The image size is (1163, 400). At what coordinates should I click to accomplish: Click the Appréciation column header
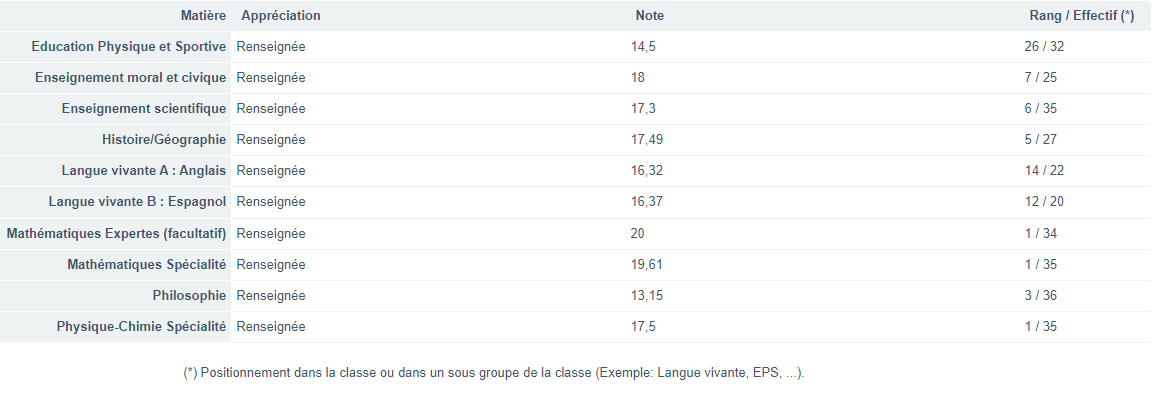pos(281,16)
